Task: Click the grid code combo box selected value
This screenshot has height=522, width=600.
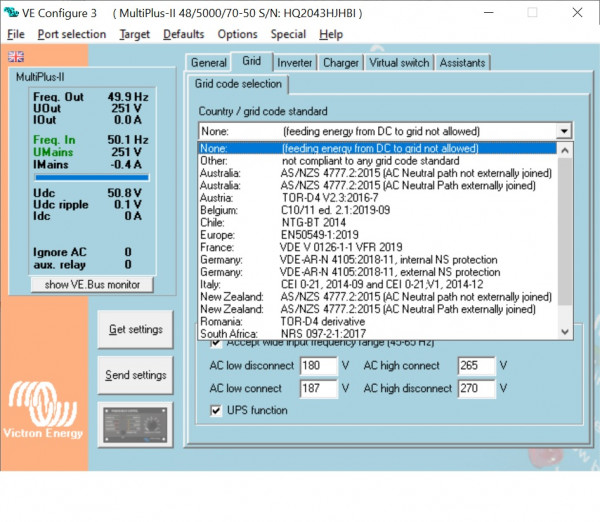Action: (x=377, y=131)
